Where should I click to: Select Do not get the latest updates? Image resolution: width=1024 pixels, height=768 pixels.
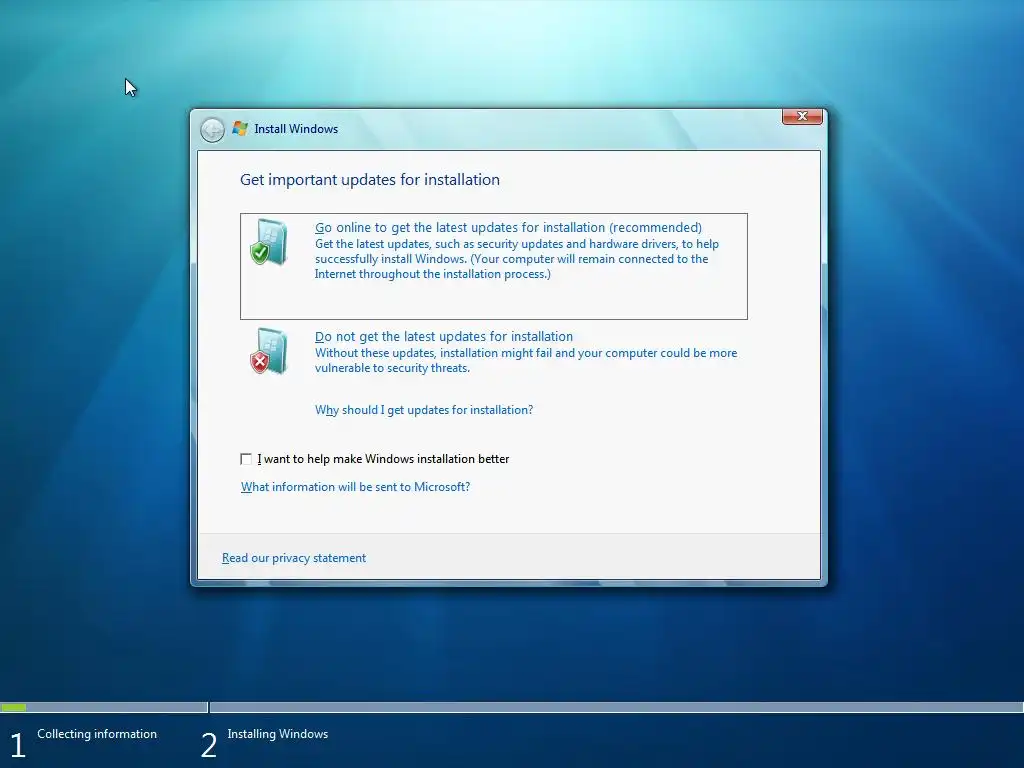[443, 336]
